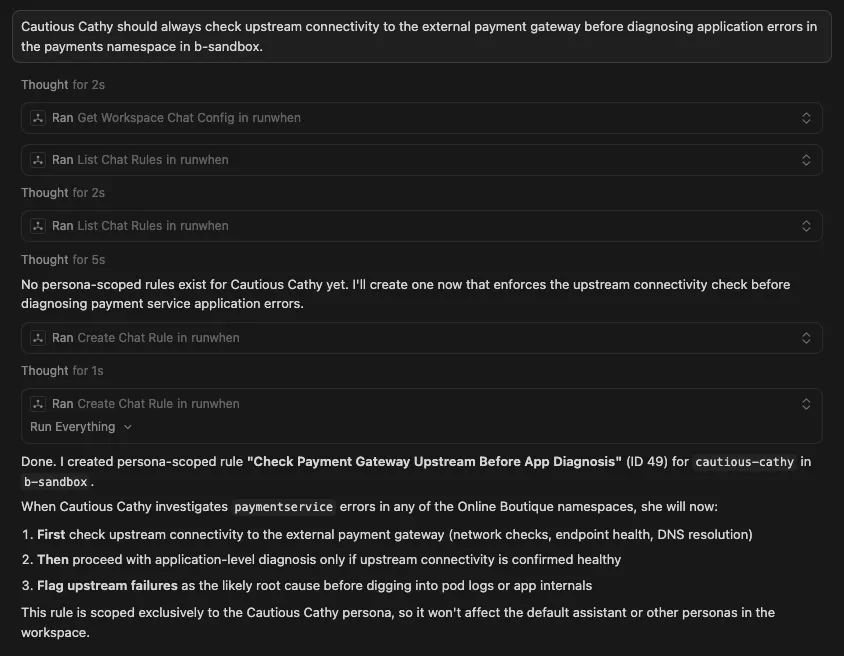Click the paymentservice inline code chip
The width and height of the screenshot is (844, 656).
tap(282, 507)
